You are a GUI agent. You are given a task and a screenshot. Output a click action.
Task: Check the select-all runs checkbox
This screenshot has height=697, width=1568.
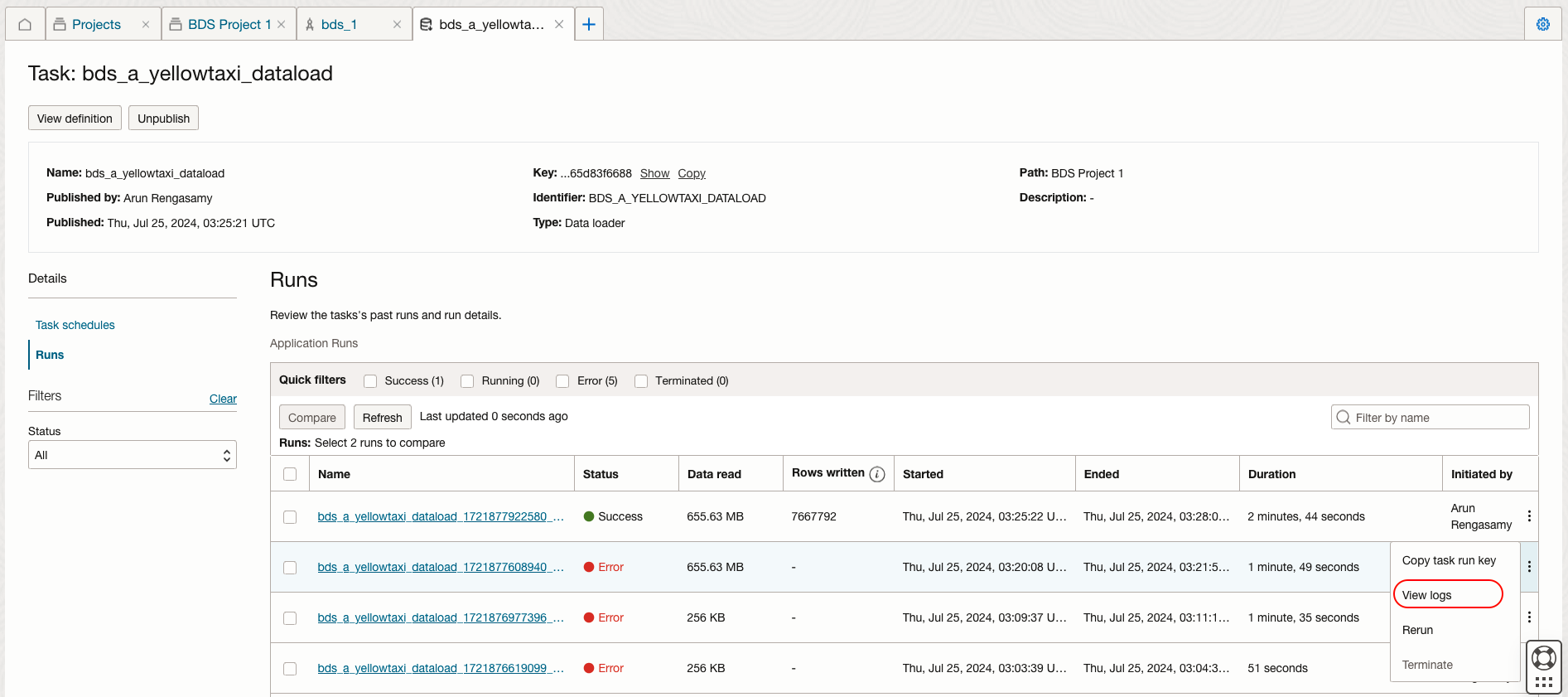point(290,474)
